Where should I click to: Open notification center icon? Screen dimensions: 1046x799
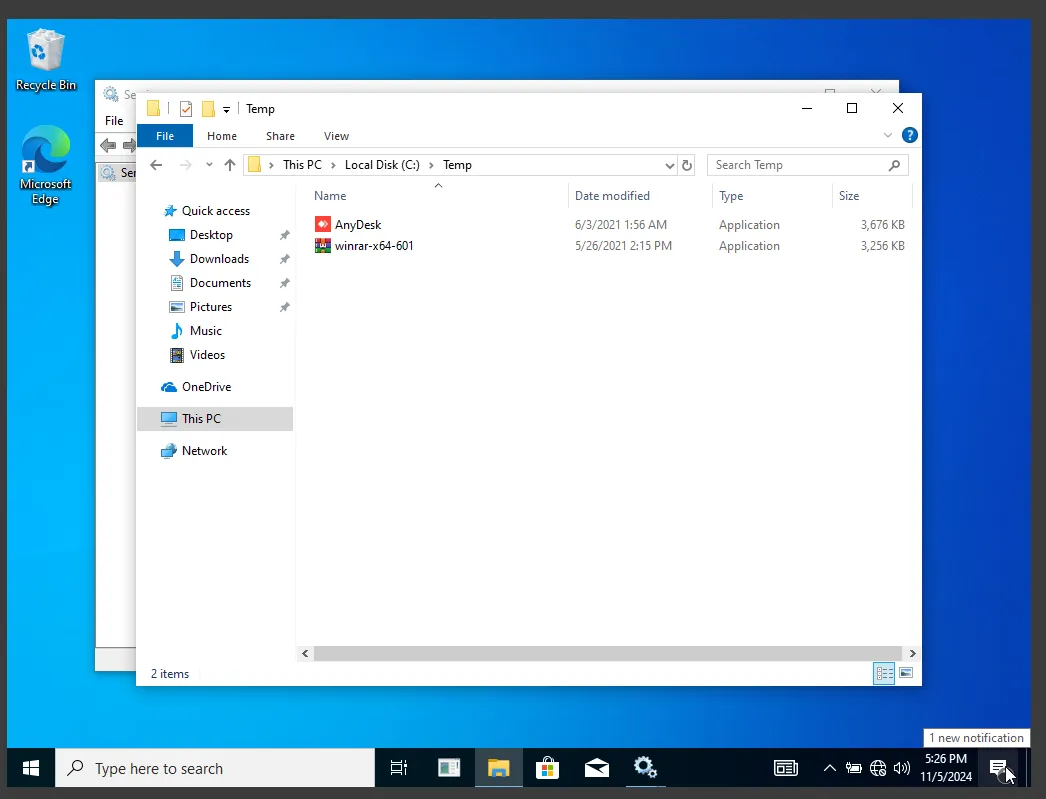(999, 768)
